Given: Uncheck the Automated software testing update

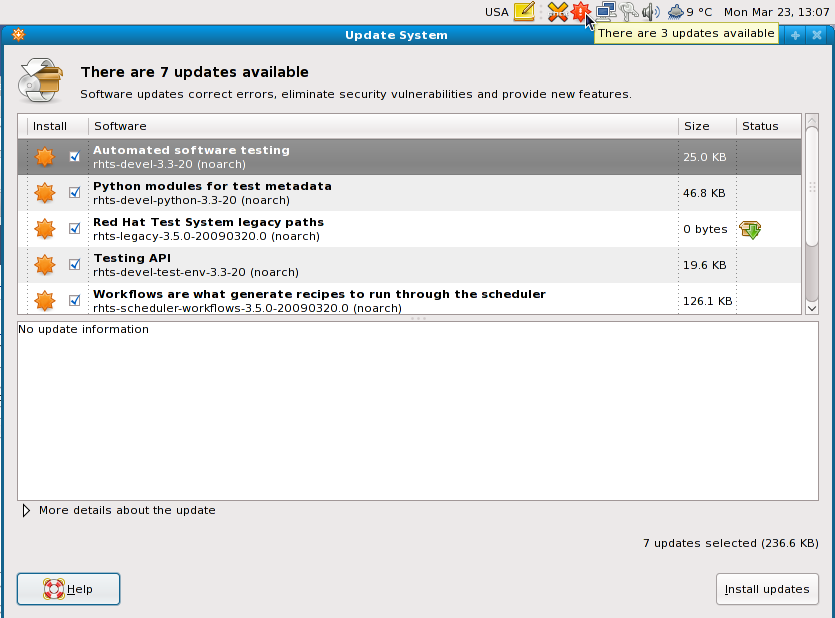Looking at the screenshot, I should [74, 157].
